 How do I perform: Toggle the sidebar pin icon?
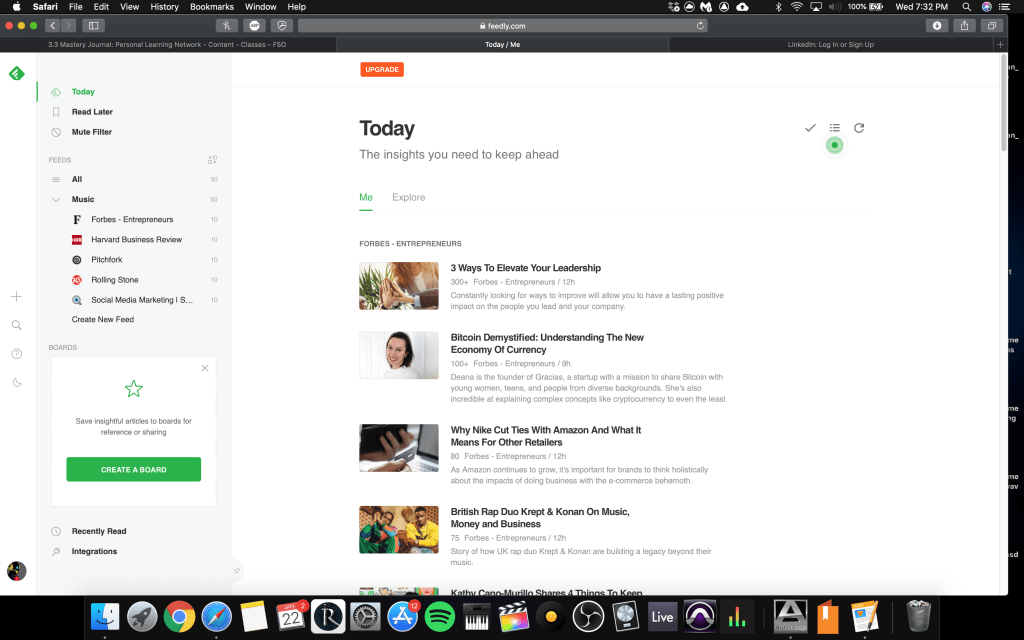237,571
